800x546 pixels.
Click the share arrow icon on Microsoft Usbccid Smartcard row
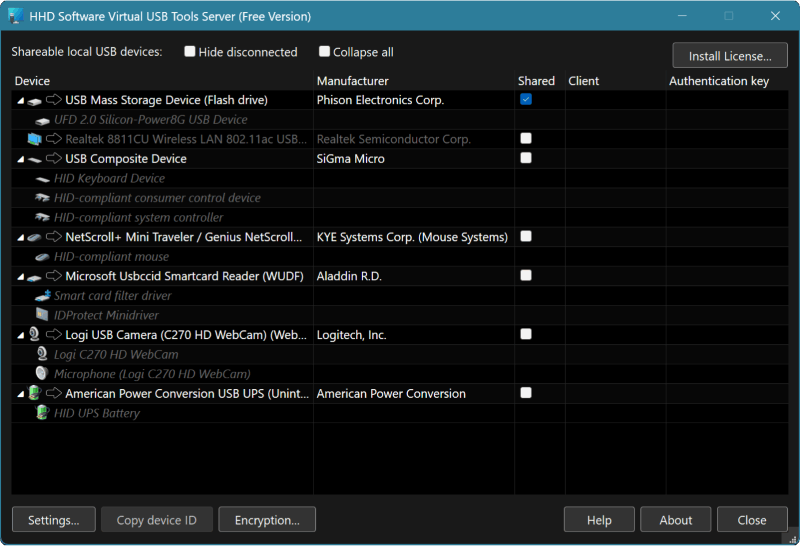(x=54, y=276)
